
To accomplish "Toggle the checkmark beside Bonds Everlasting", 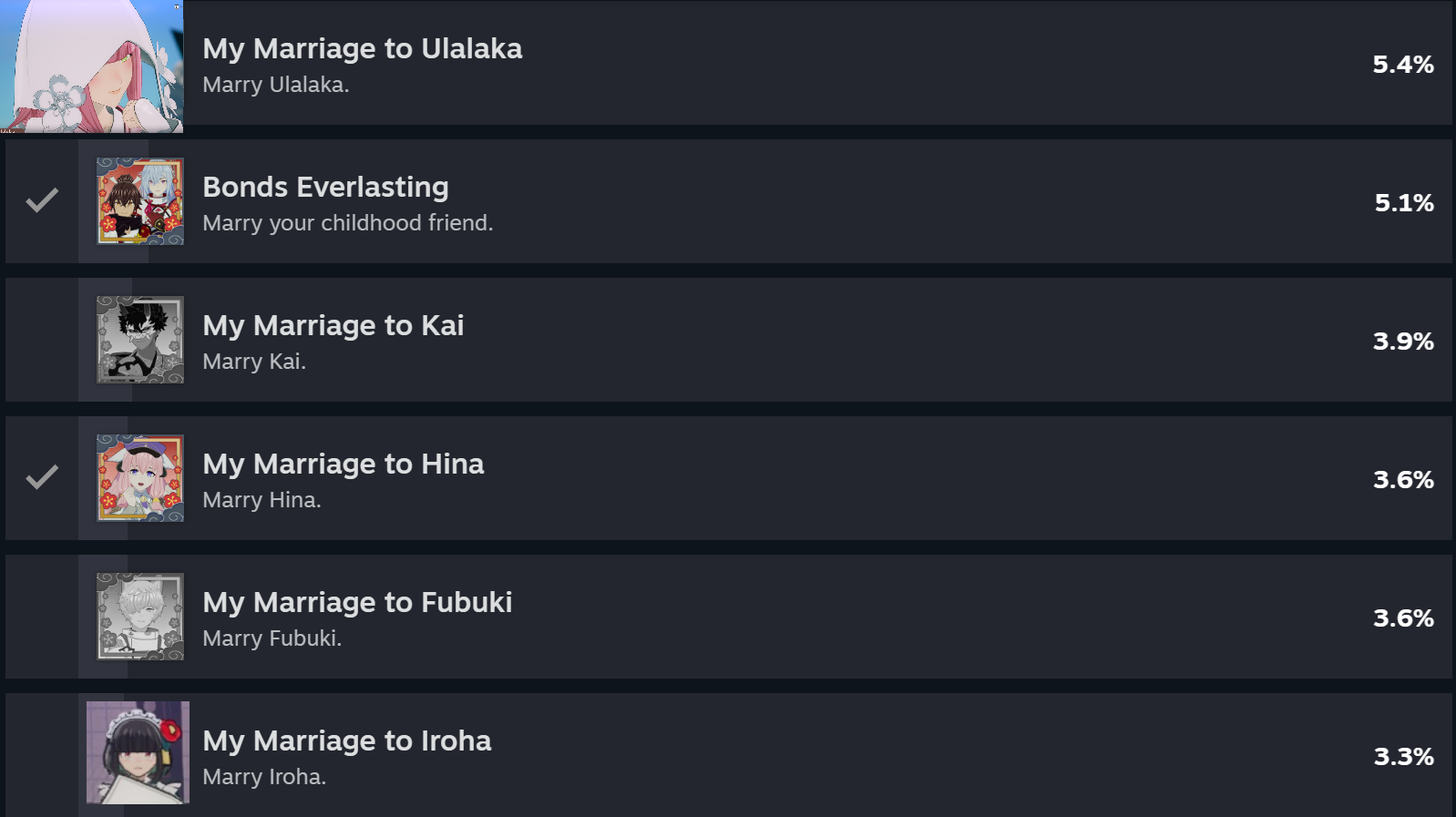I will click(42, 200).
